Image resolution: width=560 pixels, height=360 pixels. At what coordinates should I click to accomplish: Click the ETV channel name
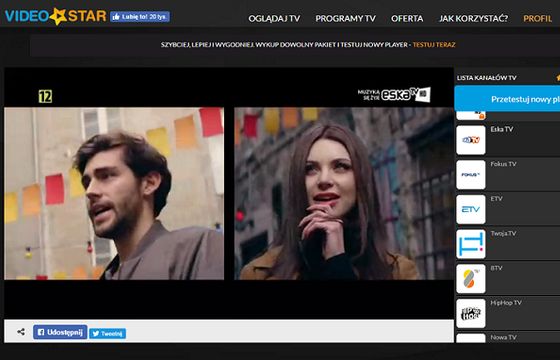[x=496, y=199]
